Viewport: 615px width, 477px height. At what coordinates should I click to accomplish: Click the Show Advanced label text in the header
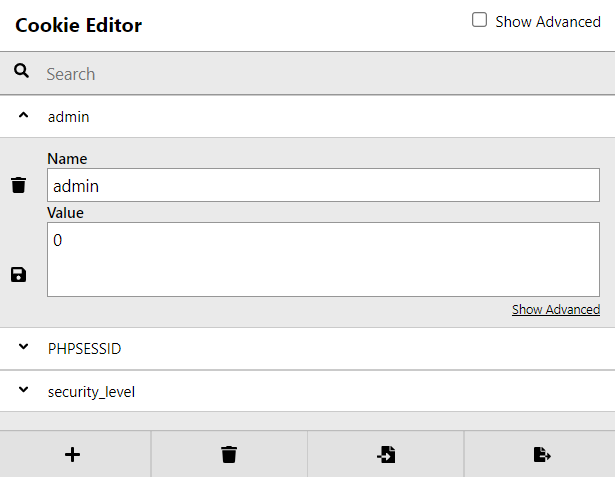coord(548,22)
